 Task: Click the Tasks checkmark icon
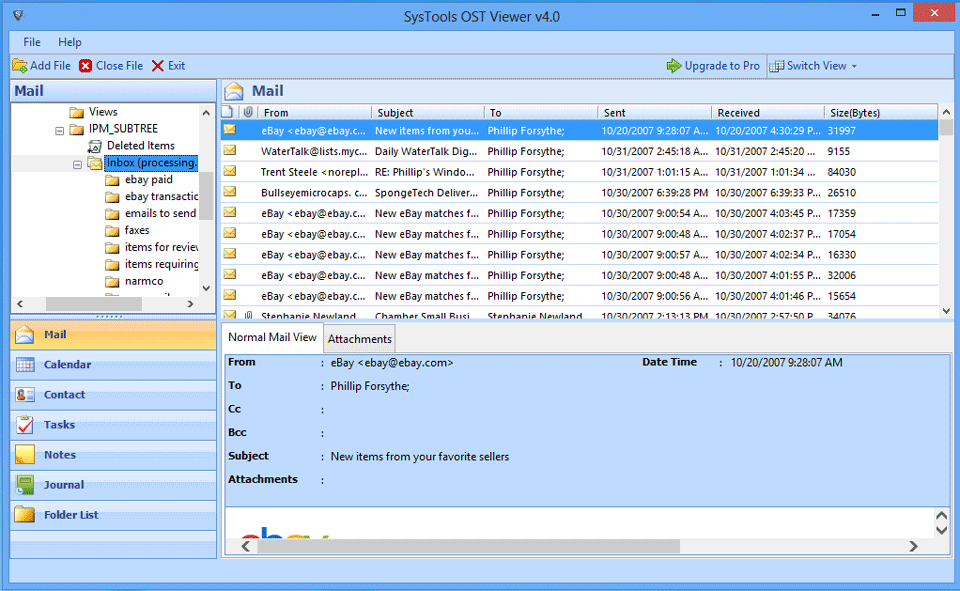point(25,424)
